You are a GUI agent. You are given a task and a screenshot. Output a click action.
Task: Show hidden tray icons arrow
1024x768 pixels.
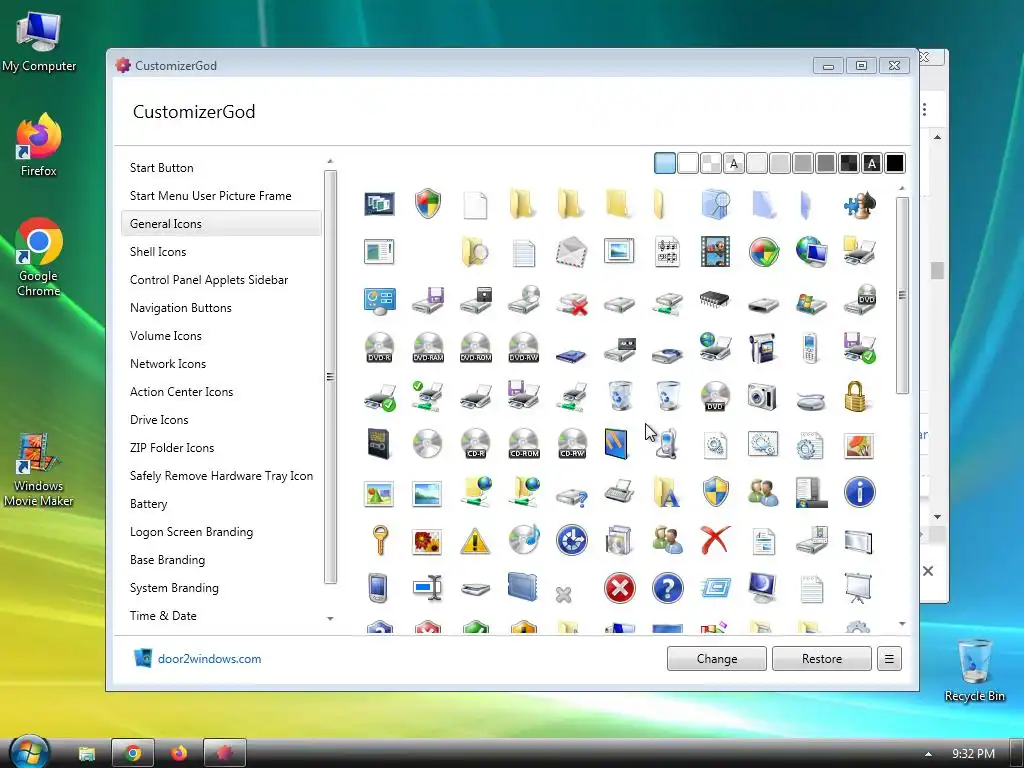pos(928,754)
